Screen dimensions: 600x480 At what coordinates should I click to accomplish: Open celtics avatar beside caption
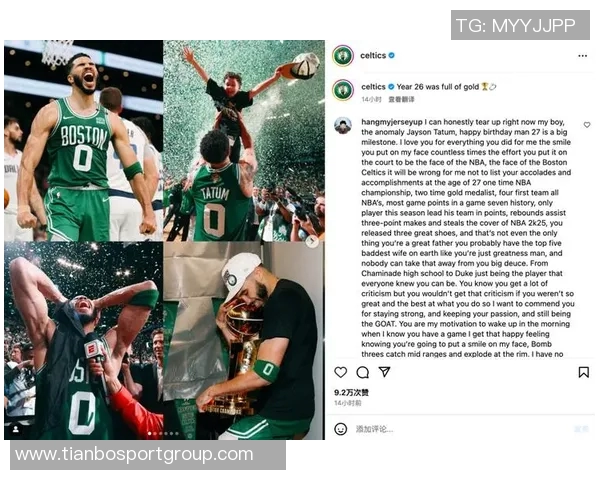coord(343,90)
